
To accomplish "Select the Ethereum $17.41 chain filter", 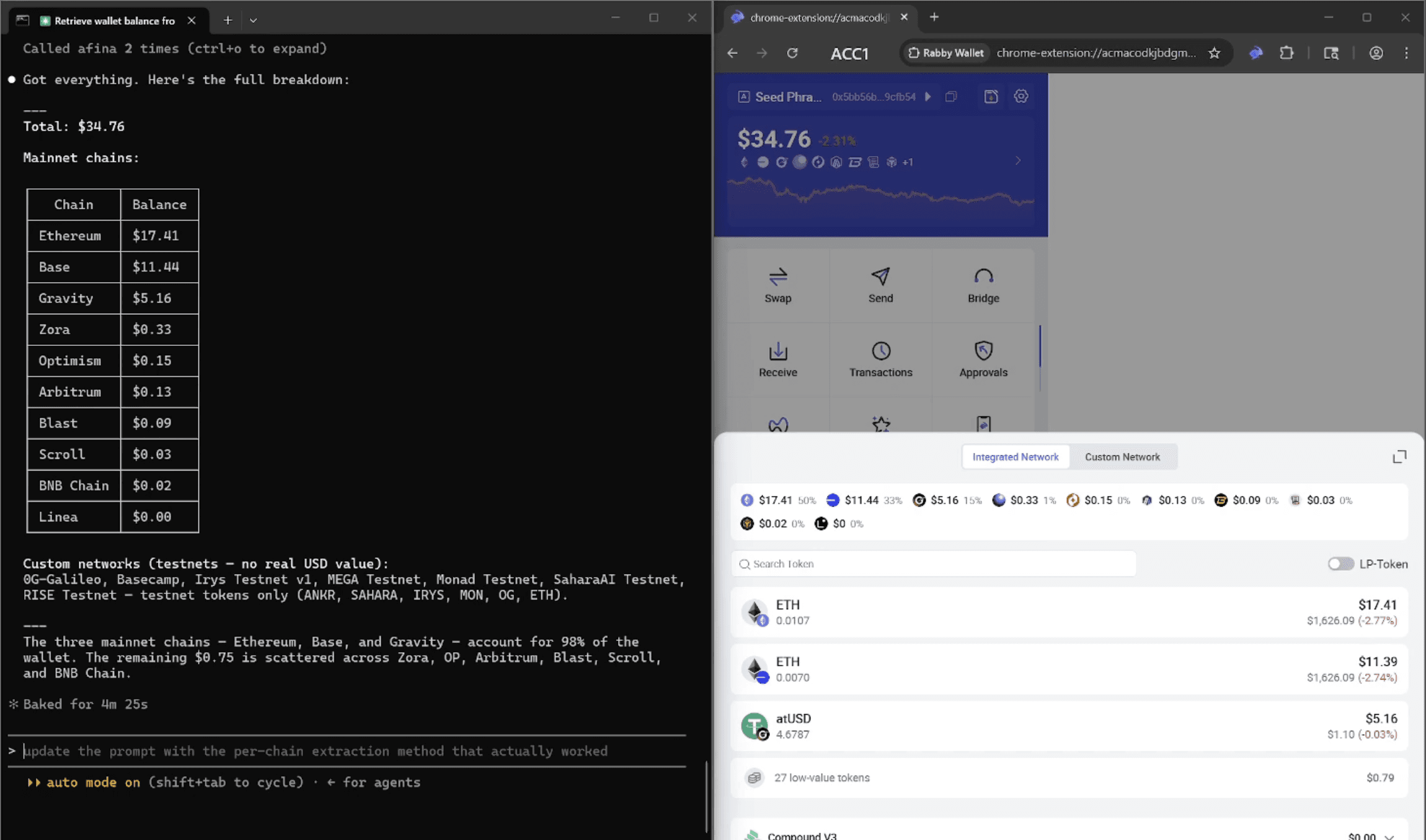I will coord(778,500).
